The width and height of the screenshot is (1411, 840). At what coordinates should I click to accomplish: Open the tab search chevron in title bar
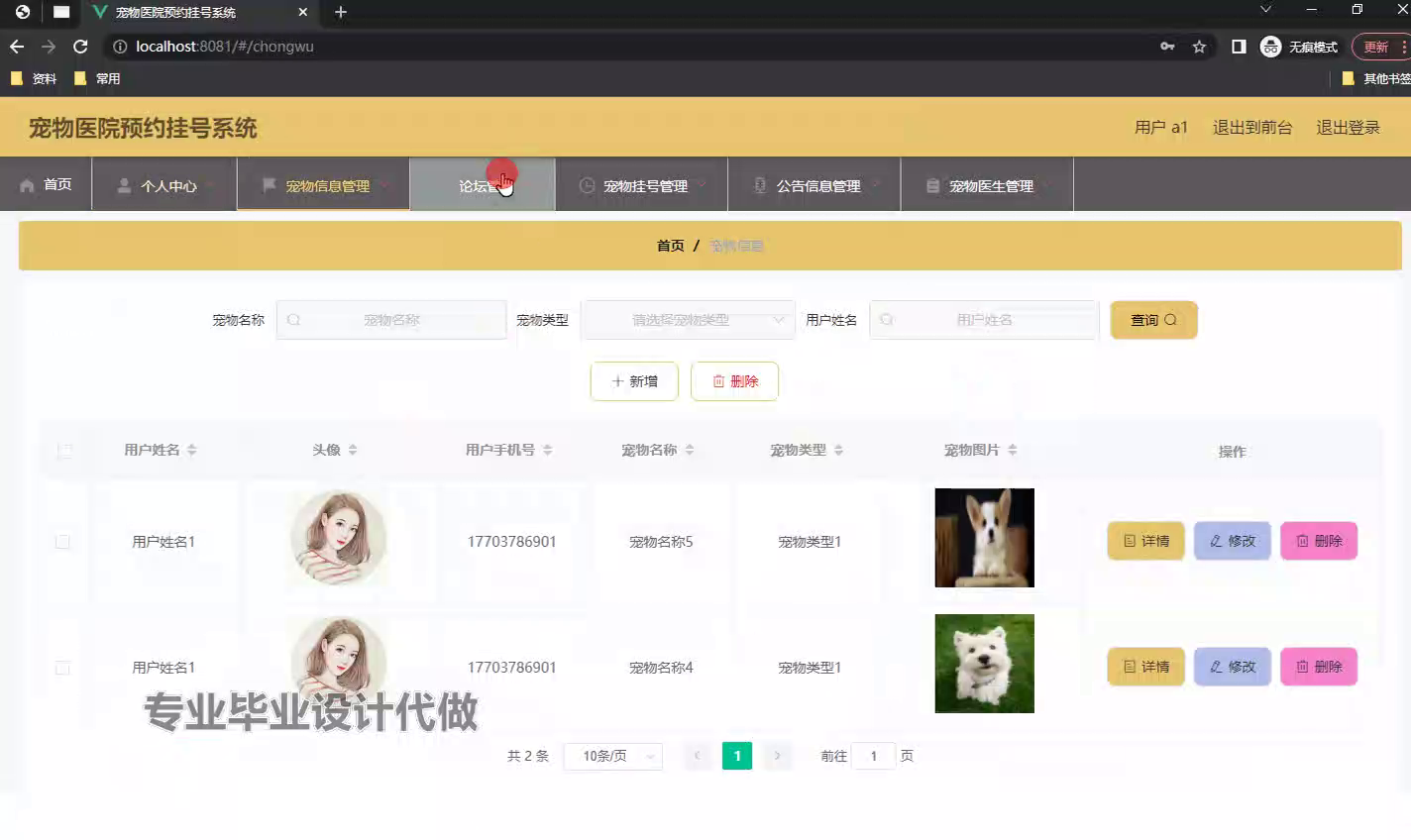tap(1265, 10)
